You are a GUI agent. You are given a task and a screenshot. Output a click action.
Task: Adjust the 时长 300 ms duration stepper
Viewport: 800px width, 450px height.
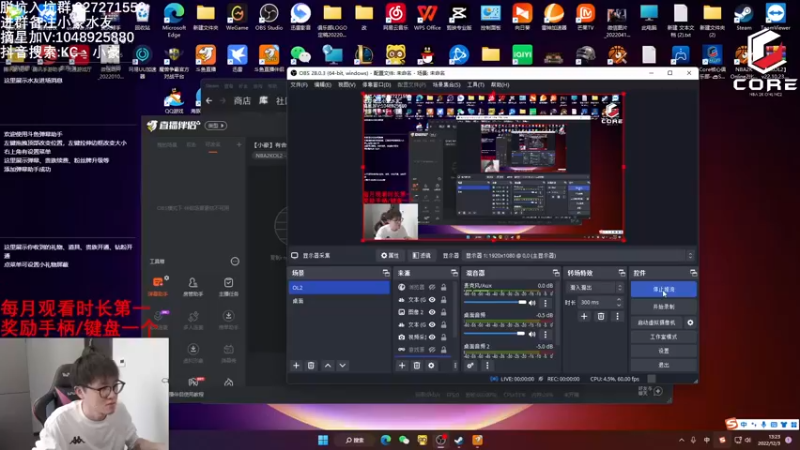click(619, 303)
